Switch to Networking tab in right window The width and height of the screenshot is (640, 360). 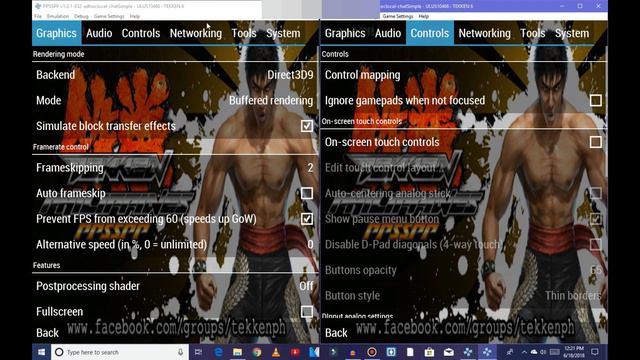tap(484, 33)
